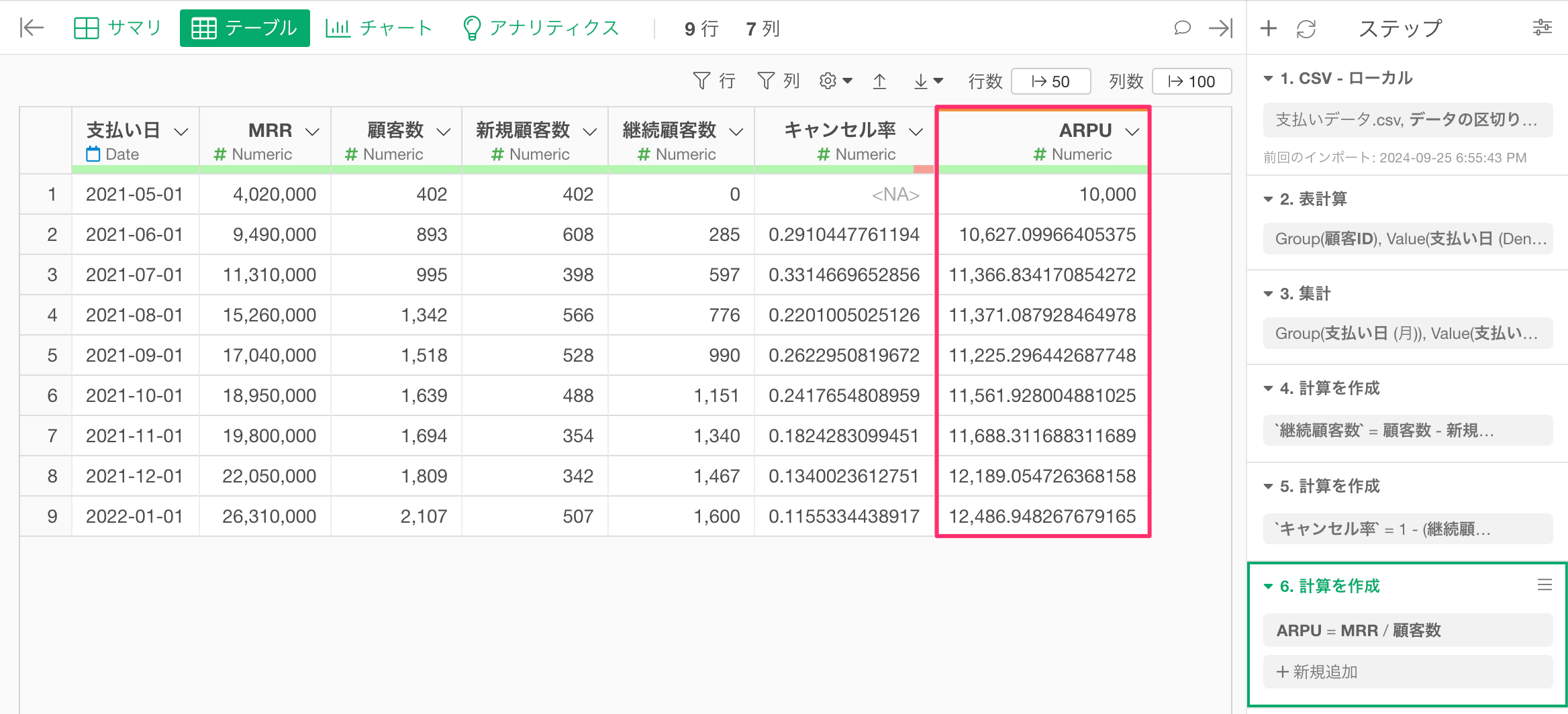The image size is (1568, 714).
Task: Open the 継続顧客数 column menu chevron
Action: coord(736,132)
